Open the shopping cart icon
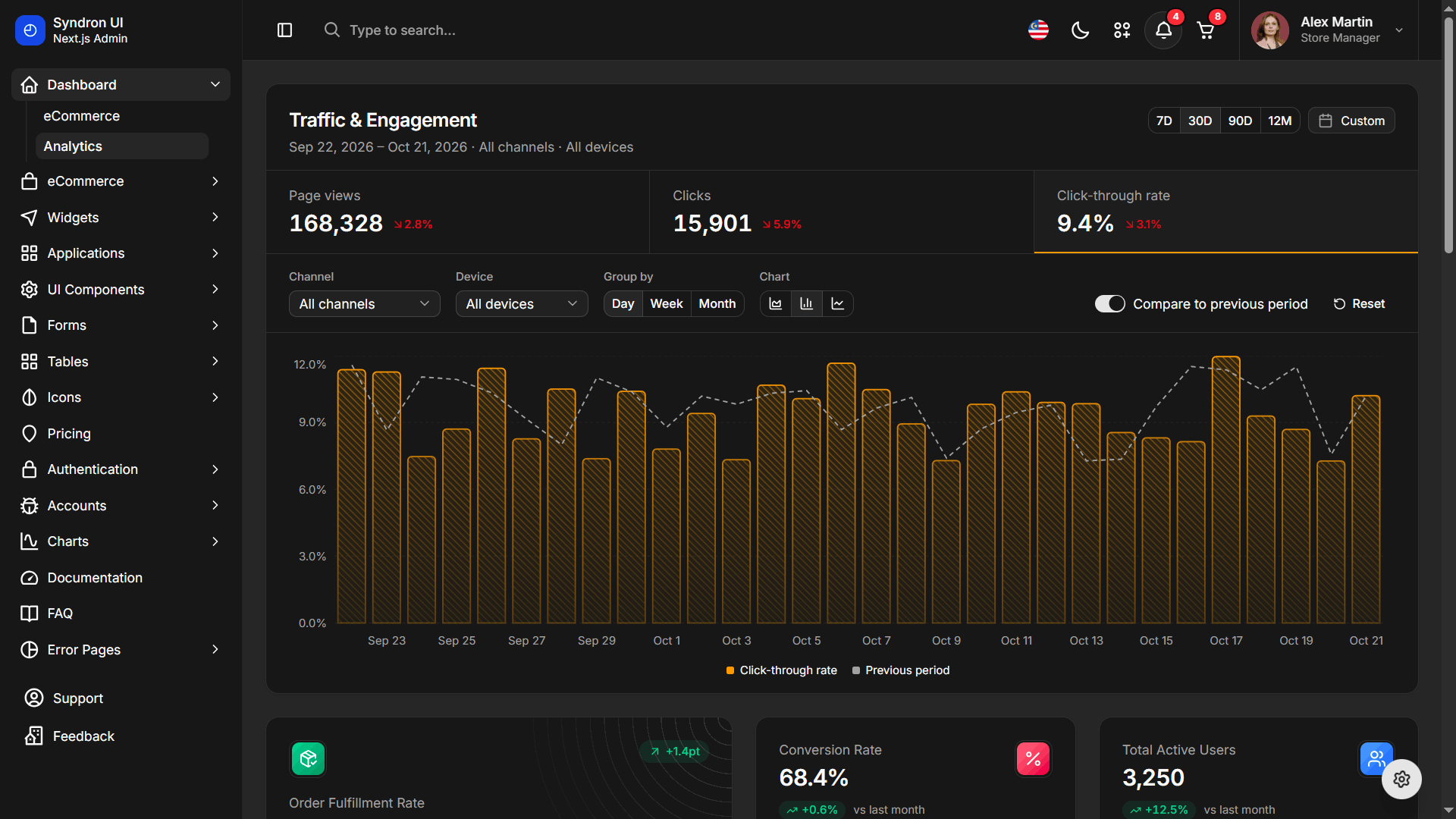1456x819 pixels. click(x=1205, y=30)
